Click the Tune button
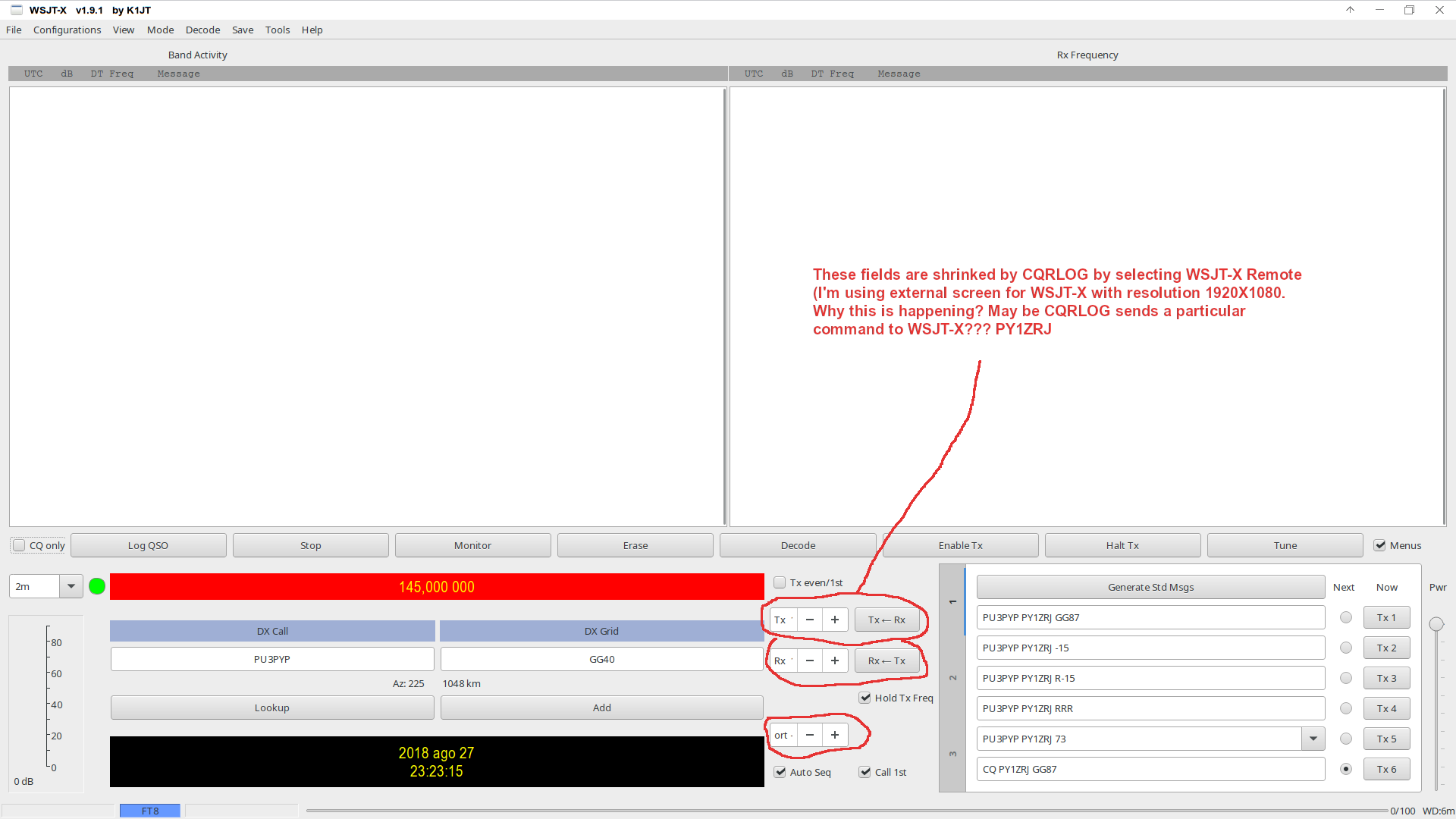Viewport: 1456px width, 819px height. point(1285,545)
